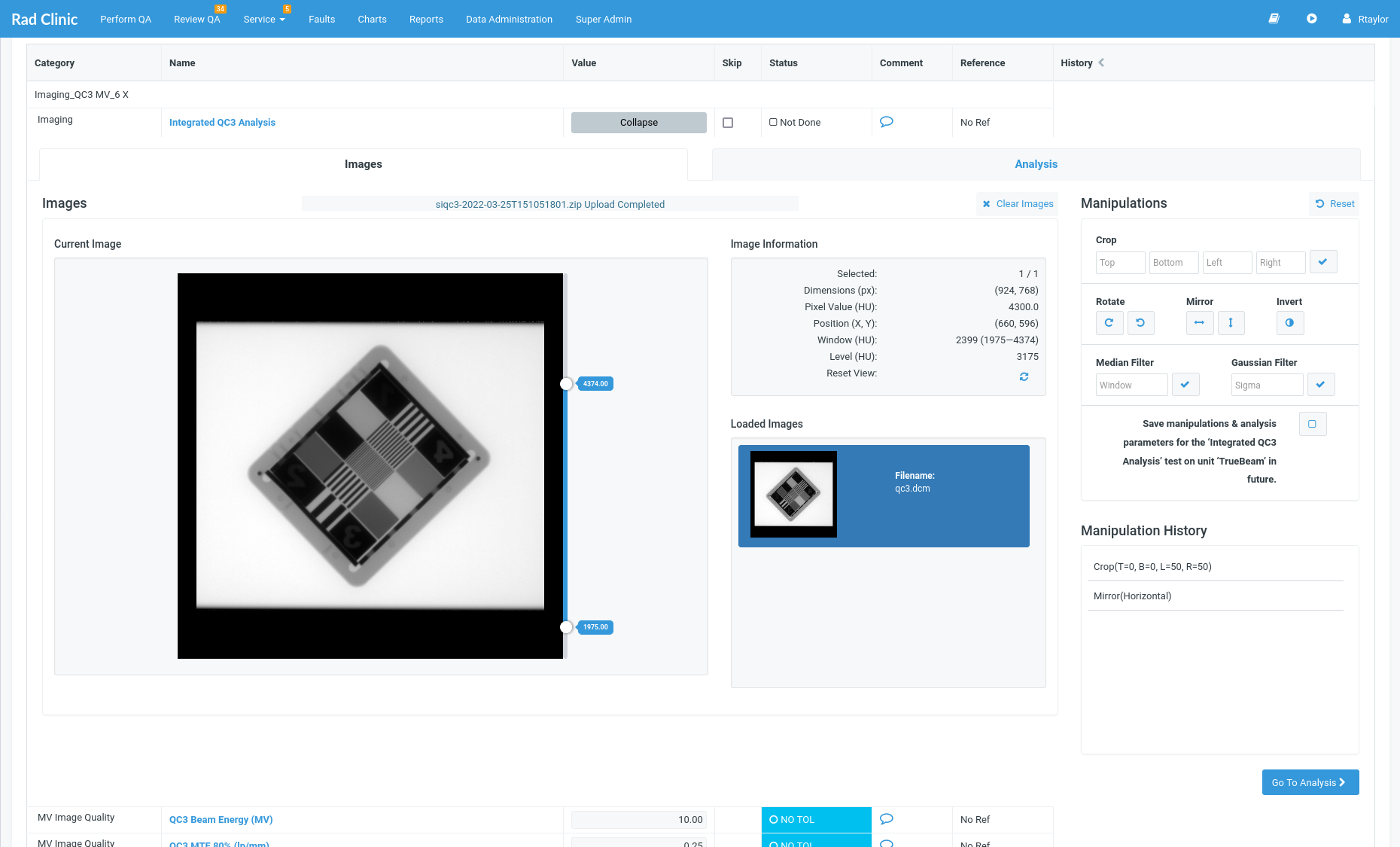Mirror image vertically
The height and width of the screenshot is (847, 1400).
tap(1231, 323)
